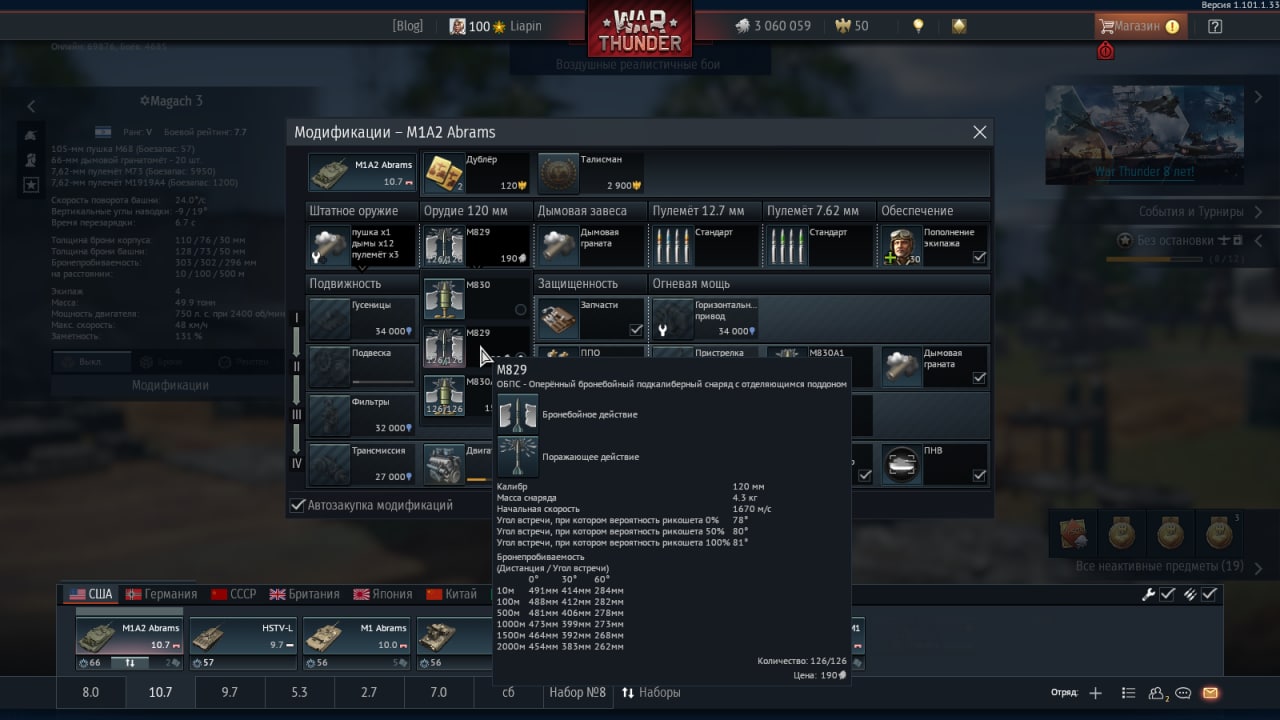The height and width of the screenshot is (720, 1280).
Task: Click the Гусеницы tracks modification
Action: pyautogui.click(x=362, y=318)
